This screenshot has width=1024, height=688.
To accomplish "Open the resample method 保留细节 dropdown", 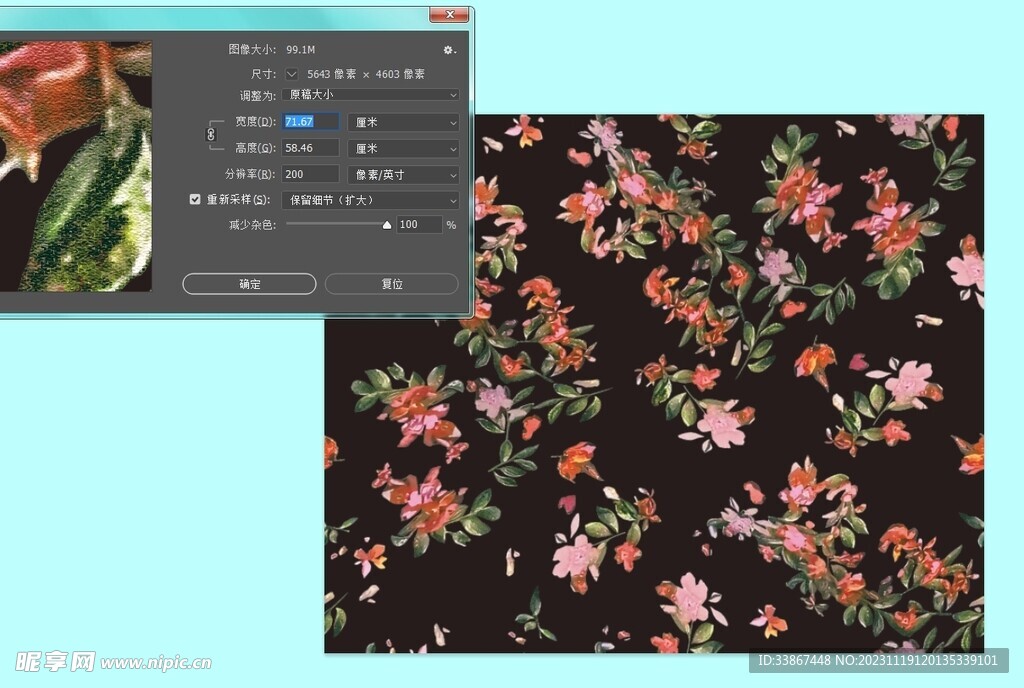I will [x=370, y=200].
